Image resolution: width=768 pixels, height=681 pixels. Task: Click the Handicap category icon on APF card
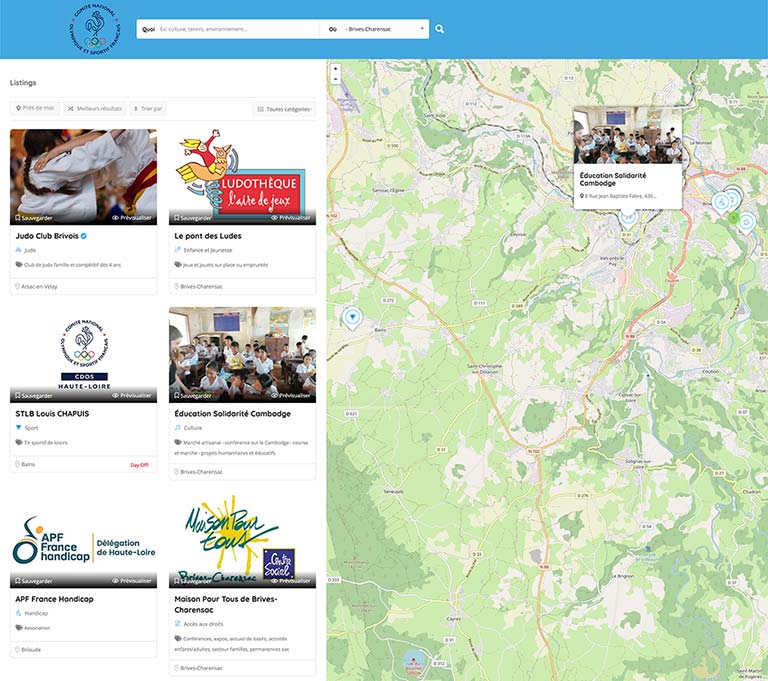(19, 613)
